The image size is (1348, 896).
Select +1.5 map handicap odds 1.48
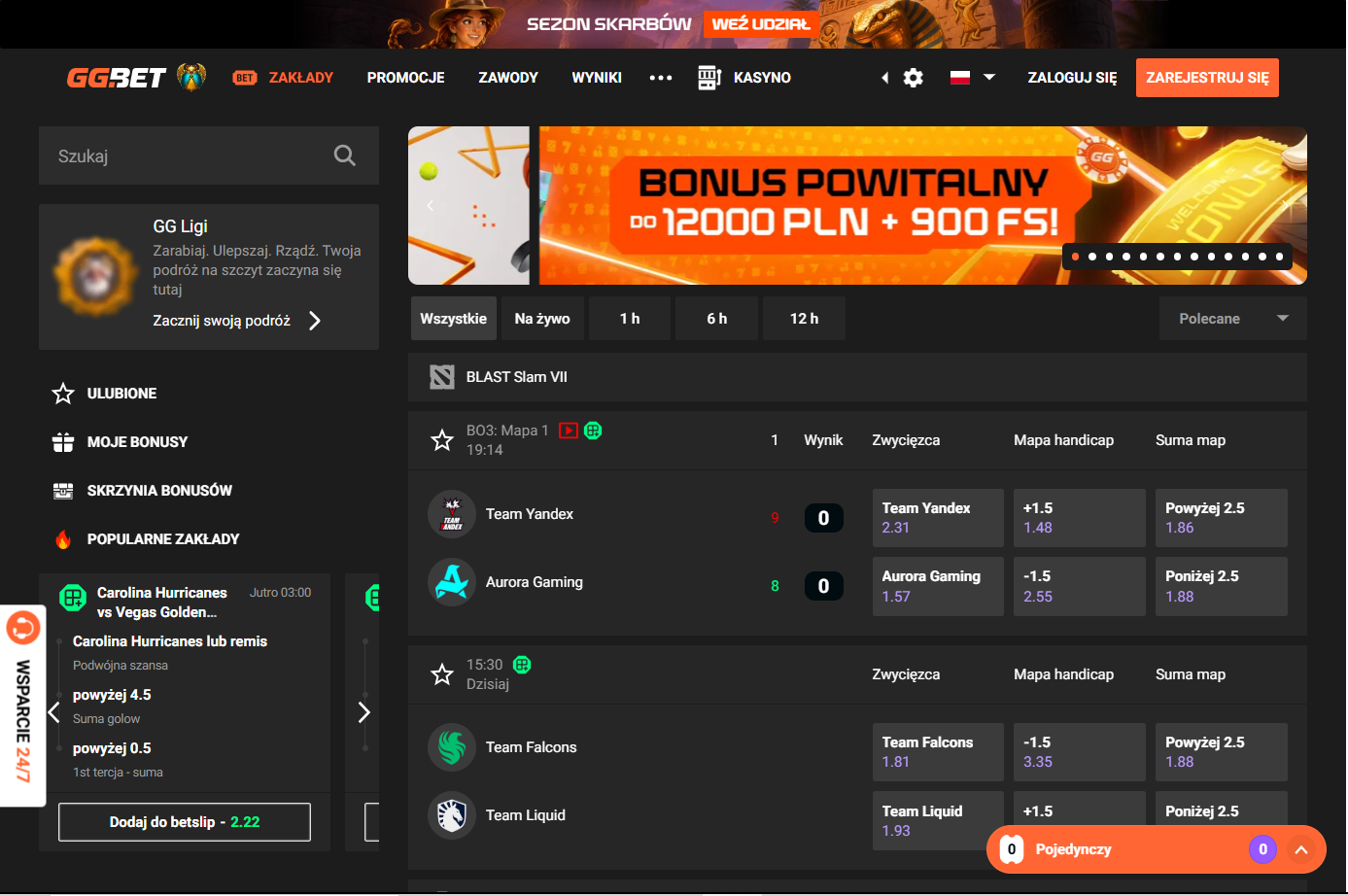coord(1080,518)
